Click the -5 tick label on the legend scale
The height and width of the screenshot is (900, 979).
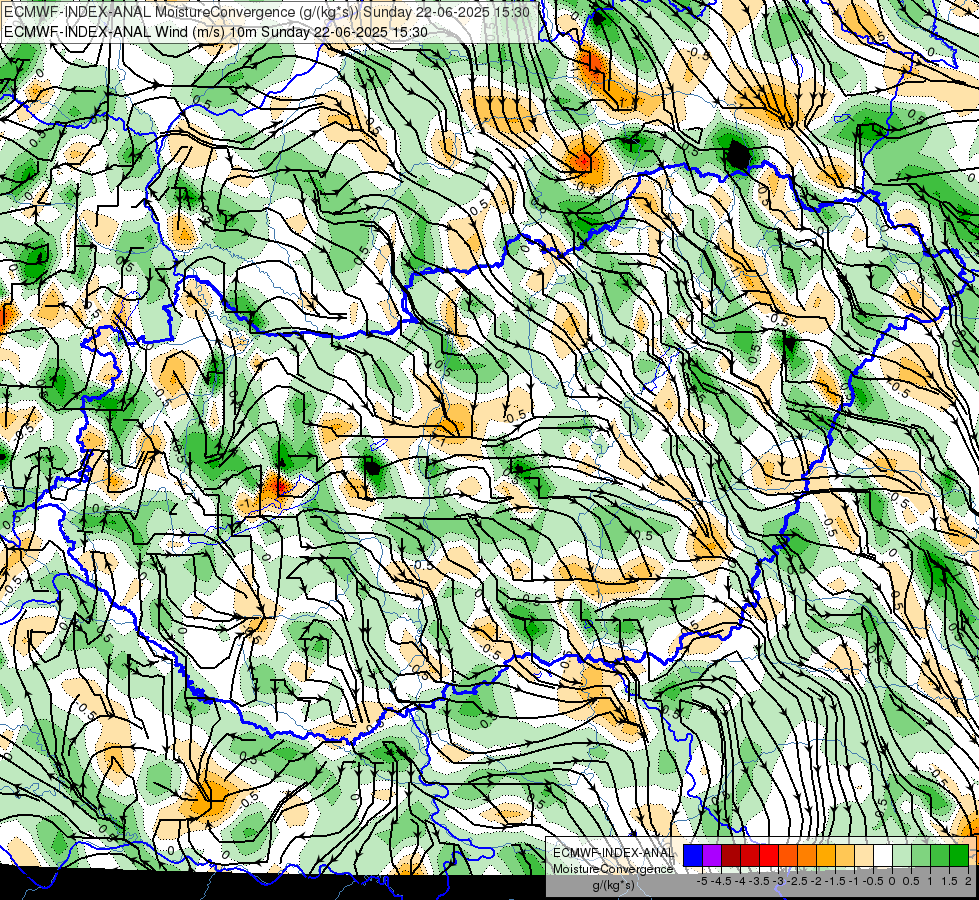click(702, 881)
